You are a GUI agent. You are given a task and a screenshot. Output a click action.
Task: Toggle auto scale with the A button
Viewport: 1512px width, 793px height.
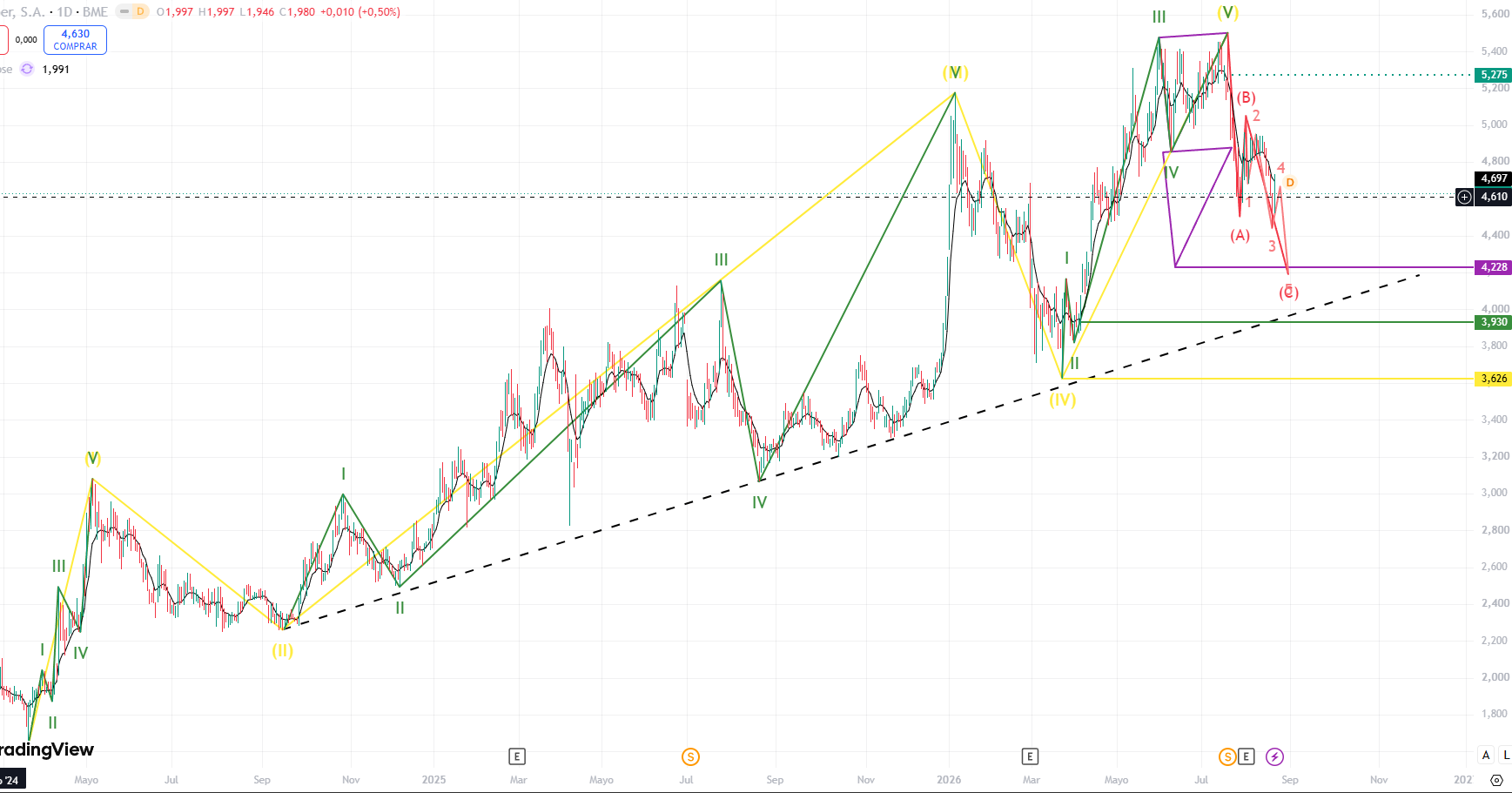coord(1486,756)
